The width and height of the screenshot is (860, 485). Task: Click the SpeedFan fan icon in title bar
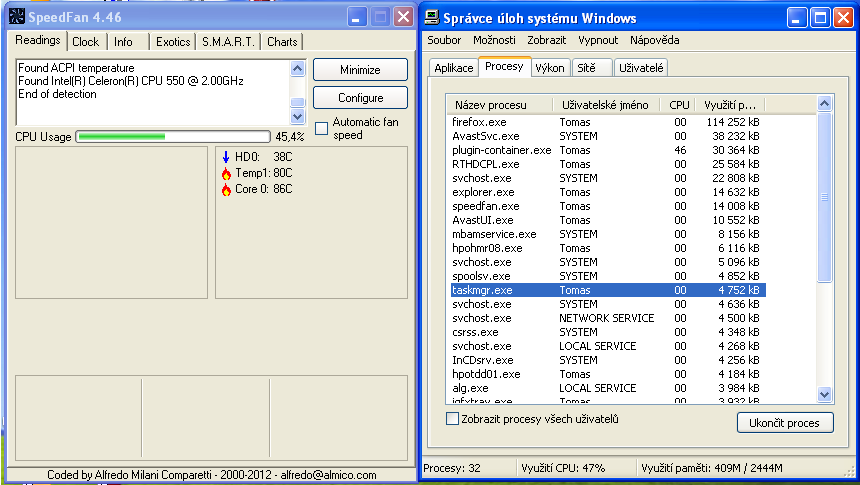16,16
